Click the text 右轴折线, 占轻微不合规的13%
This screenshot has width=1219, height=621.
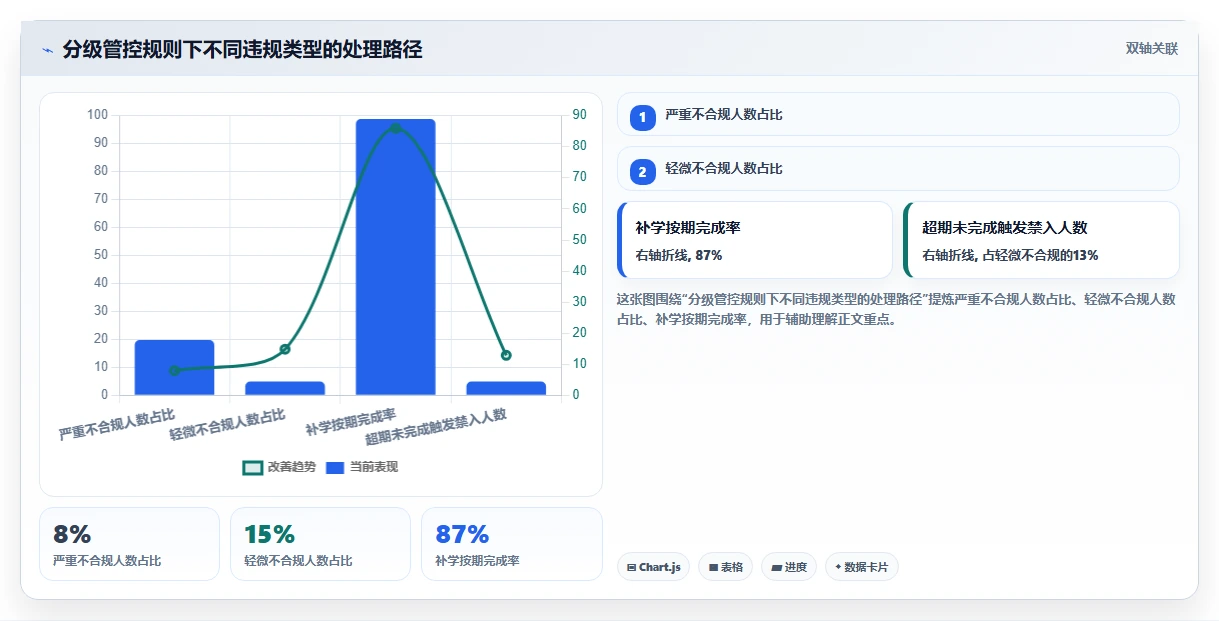pyautogui.click(x=1010, y=256)
